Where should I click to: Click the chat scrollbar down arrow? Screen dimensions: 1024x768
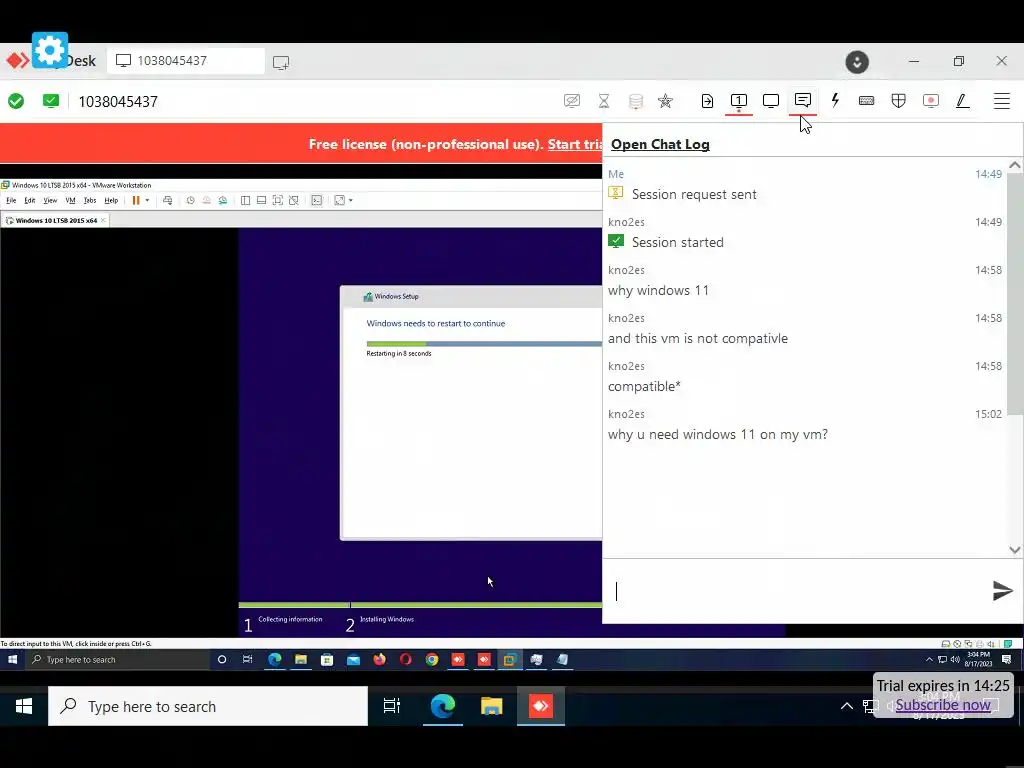[x=1014, y=550]
